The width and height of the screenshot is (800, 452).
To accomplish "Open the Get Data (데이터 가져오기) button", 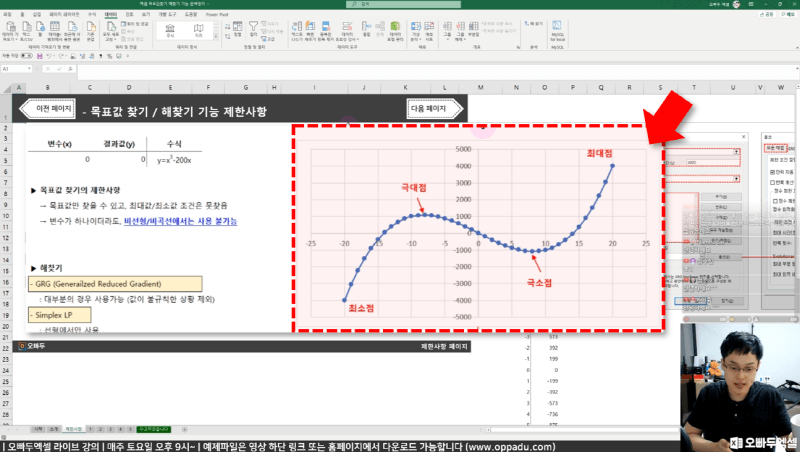I will pos(10,31).
